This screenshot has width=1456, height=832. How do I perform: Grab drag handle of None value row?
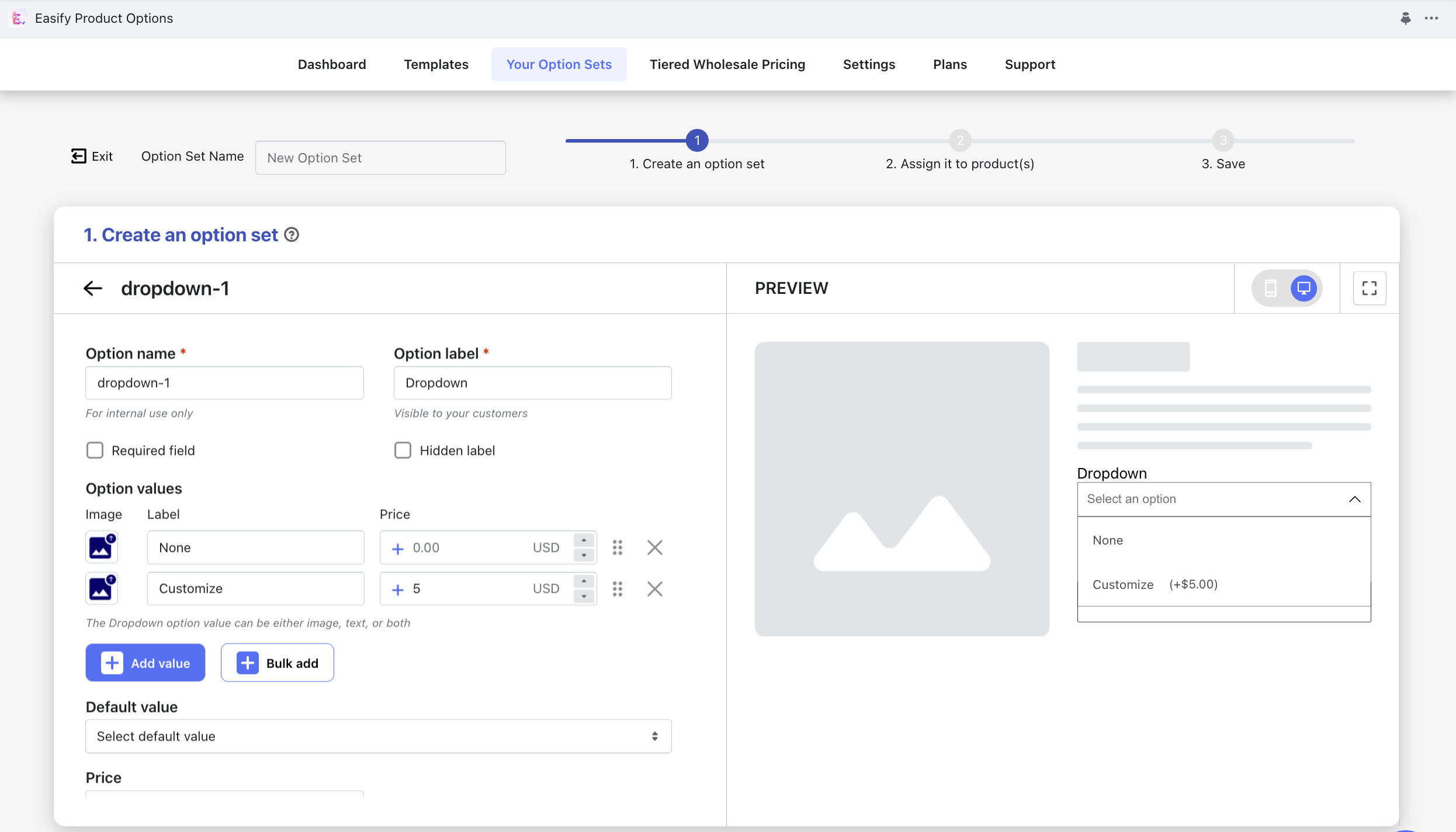tap(618, 547)
